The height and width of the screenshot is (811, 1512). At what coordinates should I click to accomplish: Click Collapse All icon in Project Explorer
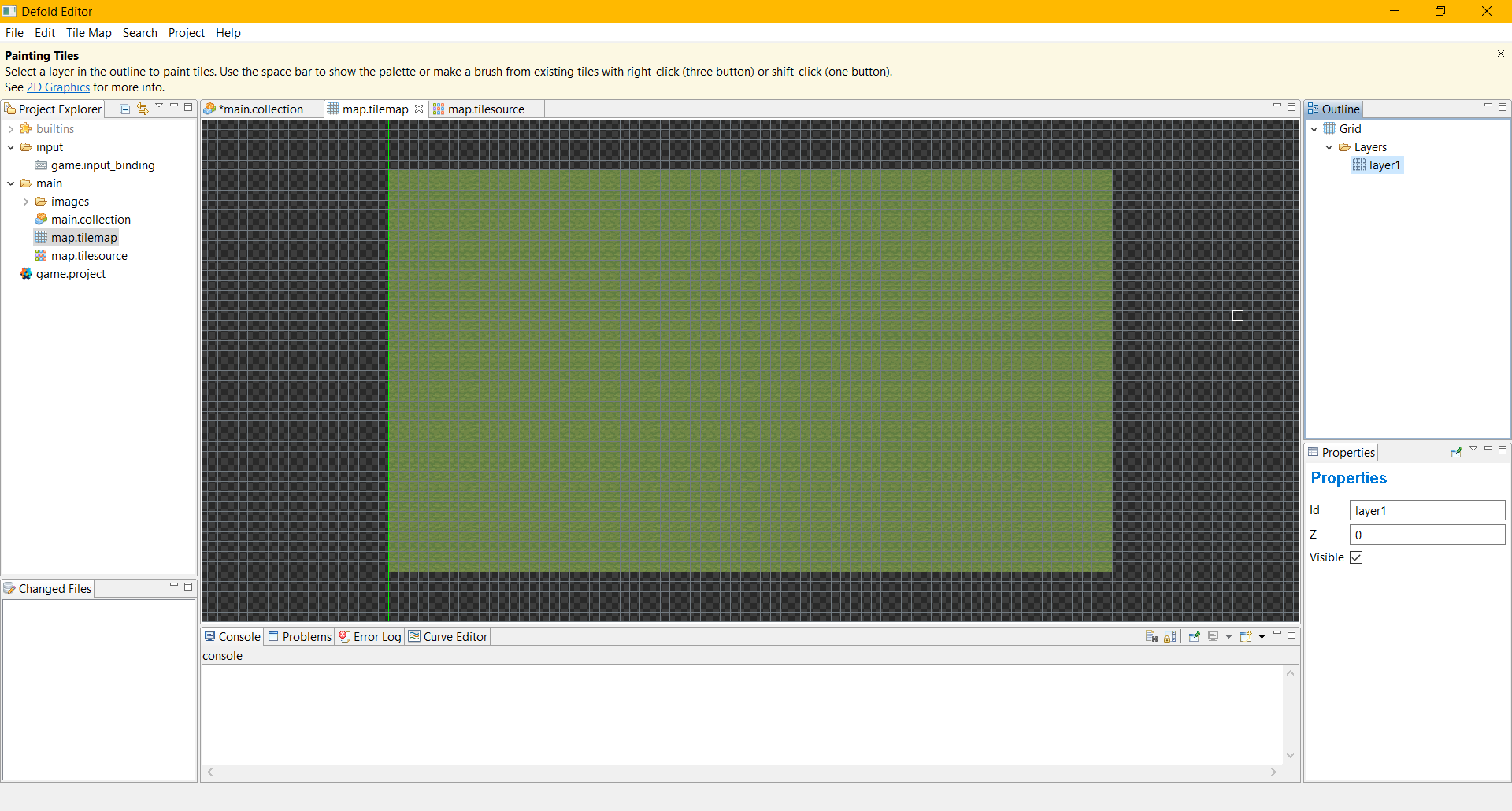click(x=125, y=109)
